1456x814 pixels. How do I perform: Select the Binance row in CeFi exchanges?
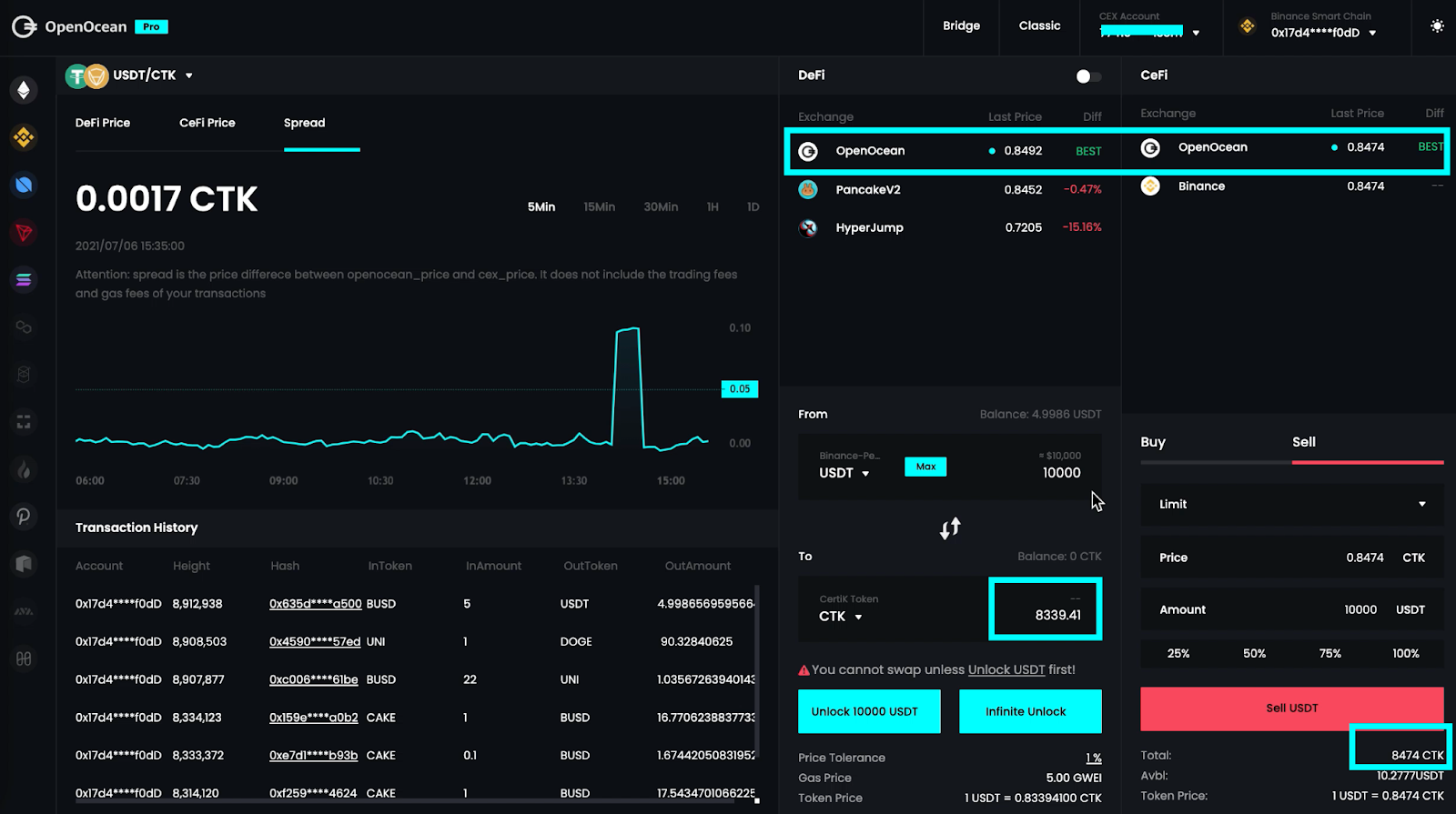[1292, 186]
